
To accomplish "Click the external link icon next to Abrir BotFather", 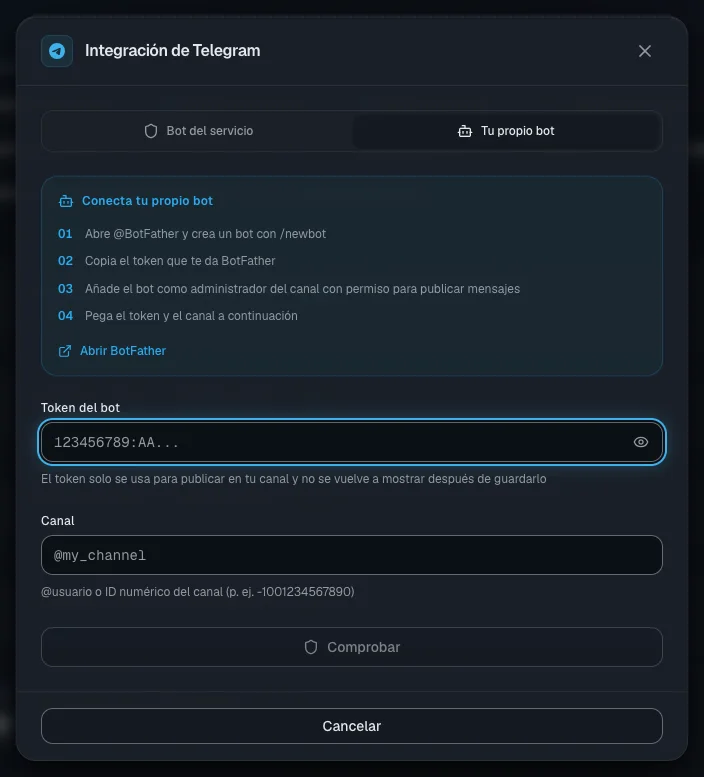I will point(65,351).
